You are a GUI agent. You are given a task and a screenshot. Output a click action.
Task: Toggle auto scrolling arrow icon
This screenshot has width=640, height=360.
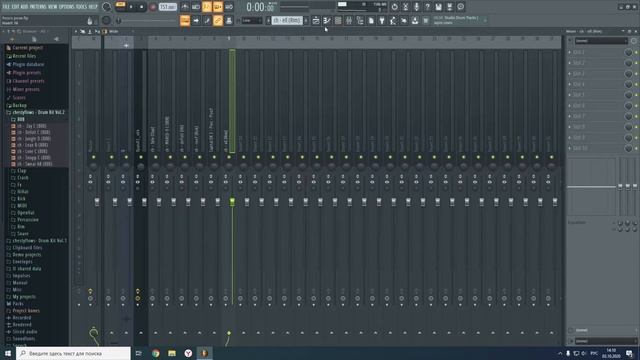[196, 20]
